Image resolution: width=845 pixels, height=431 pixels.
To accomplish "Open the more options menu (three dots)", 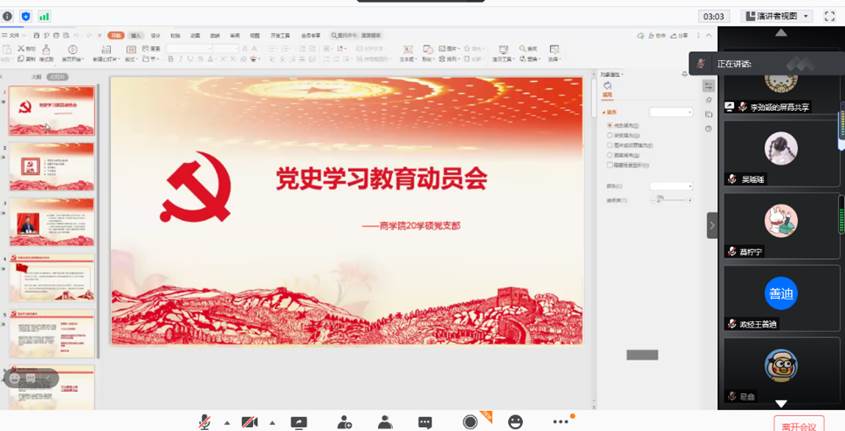I will 559,422.
